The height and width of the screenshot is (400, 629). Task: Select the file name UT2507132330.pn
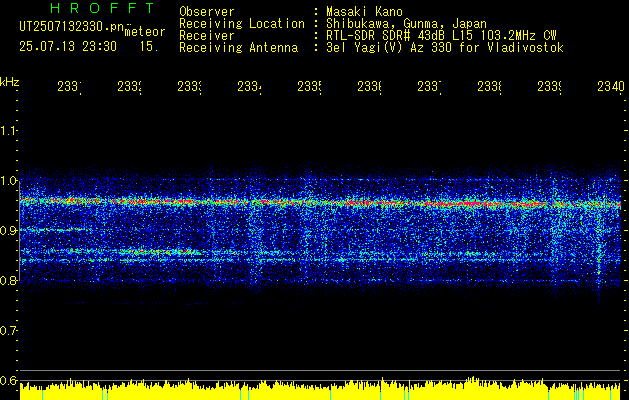click(x=71, y=26)
